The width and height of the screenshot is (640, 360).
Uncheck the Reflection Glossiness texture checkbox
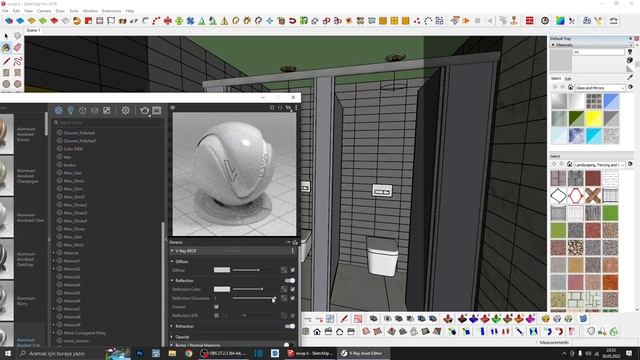(x=293, y=298)
